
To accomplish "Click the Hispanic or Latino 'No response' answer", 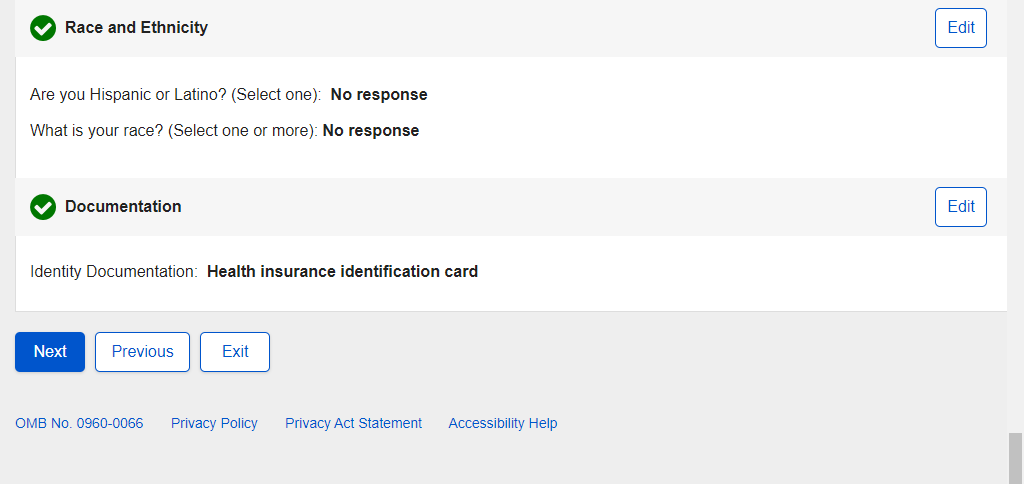I will tap(379, 95).
